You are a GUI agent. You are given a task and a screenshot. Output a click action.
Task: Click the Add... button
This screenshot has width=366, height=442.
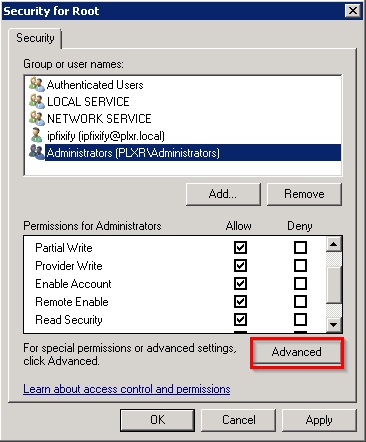click(x=223, y=194)
